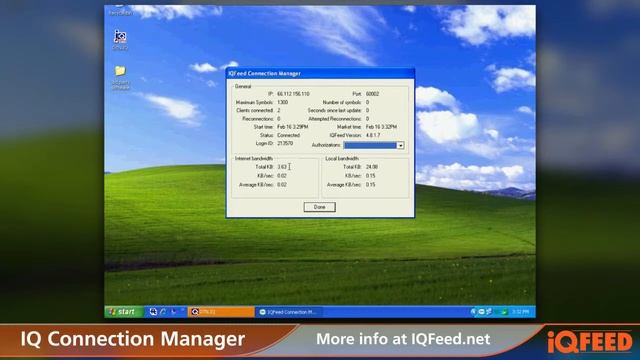Viewport: 640px width, 360px height.
Task: Click the IP address value 66.112.156.110
Action: coord(293,94)
